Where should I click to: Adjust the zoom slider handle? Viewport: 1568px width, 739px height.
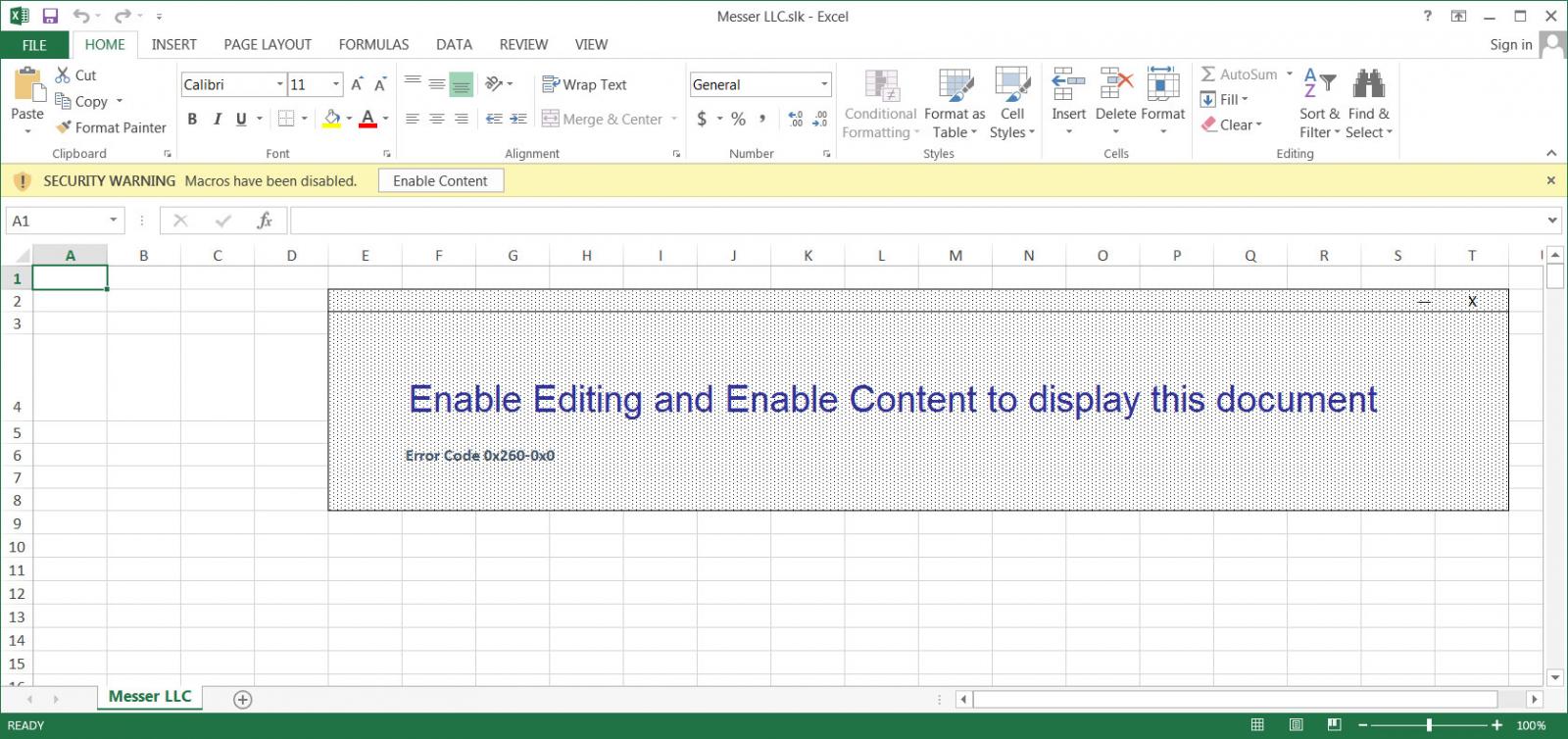point(1429,725)
